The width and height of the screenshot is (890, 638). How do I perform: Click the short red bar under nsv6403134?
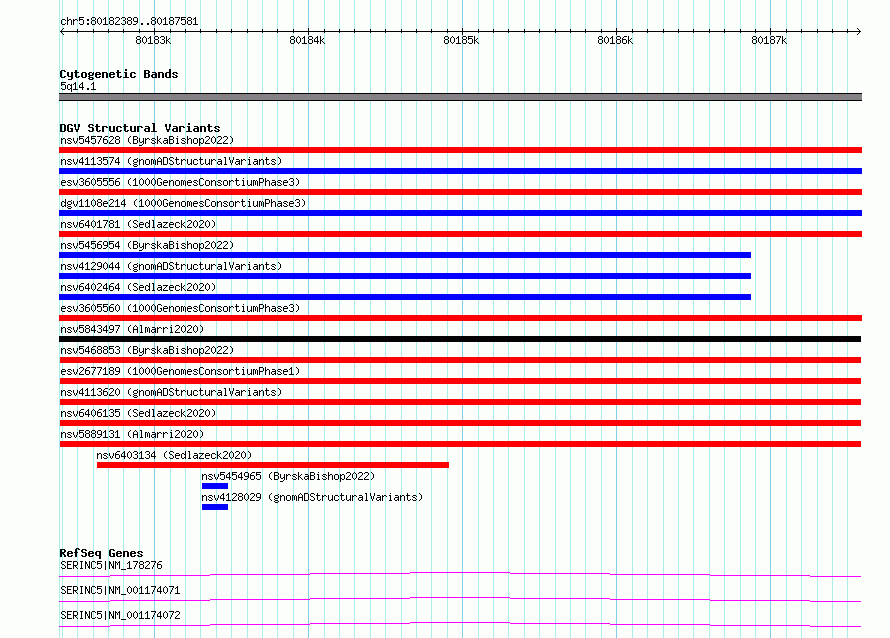272,465
